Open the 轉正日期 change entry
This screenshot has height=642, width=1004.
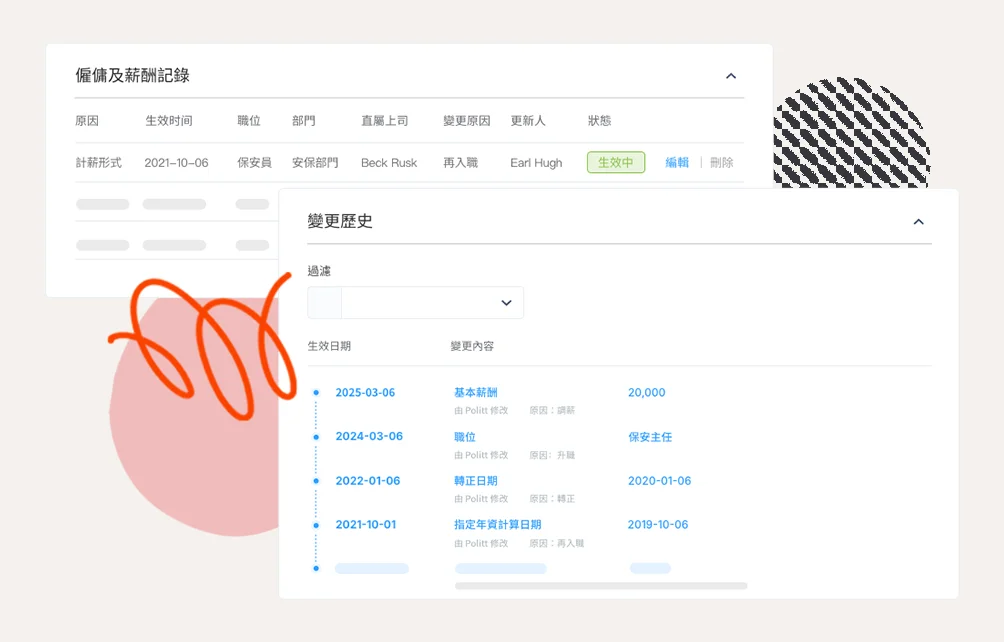tap(476, 481)
